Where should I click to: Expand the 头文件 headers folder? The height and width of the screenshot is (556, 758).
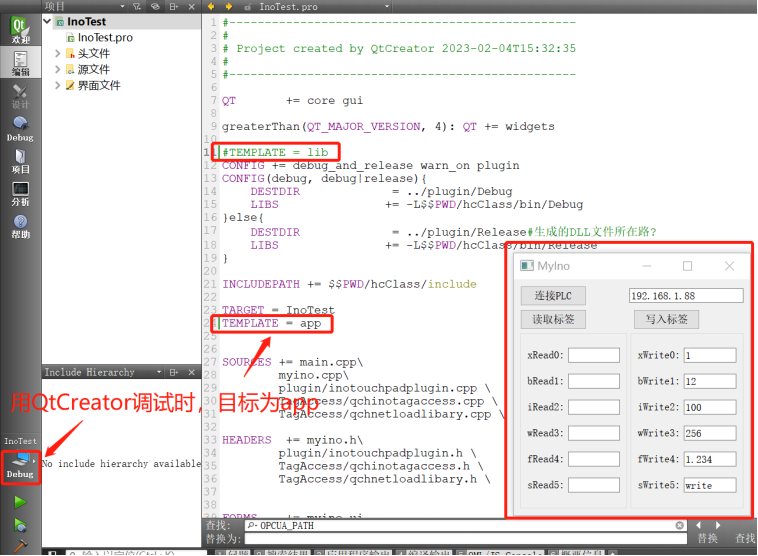(58, 53)
